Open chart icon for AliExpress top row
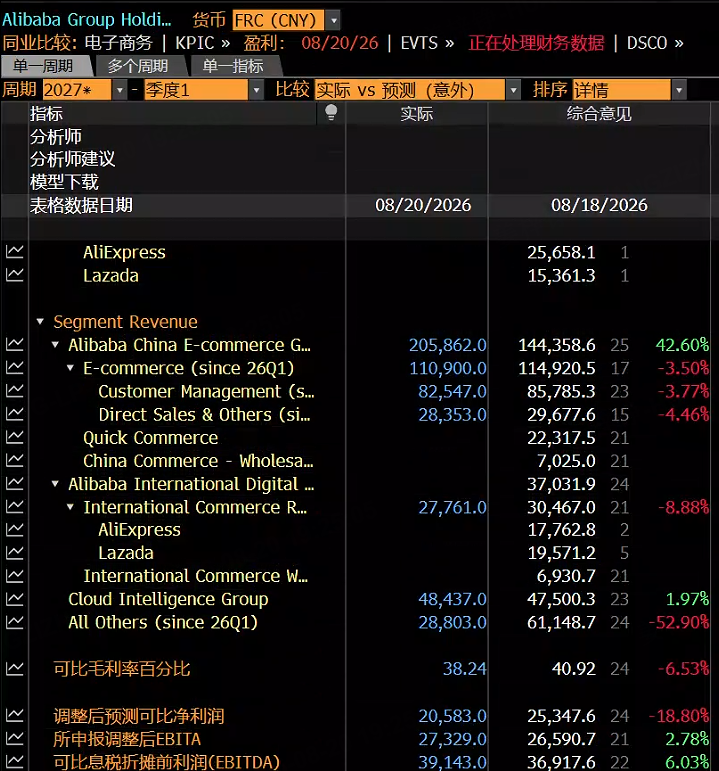 pyautogui.click(x=14, y=252)
